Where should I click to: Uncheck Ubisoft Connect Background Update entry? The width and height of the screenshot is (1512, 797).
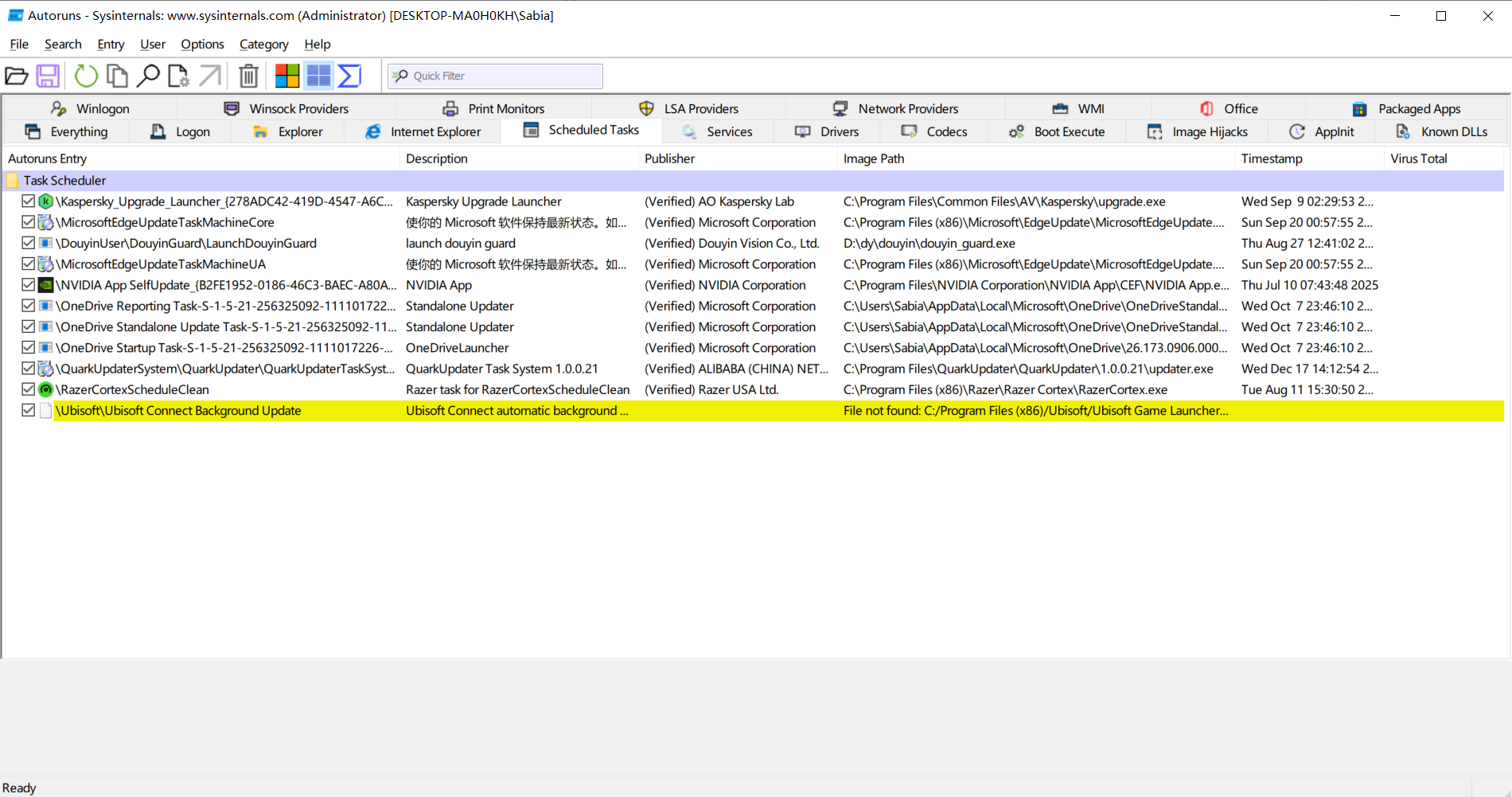[x=29, y=410]
